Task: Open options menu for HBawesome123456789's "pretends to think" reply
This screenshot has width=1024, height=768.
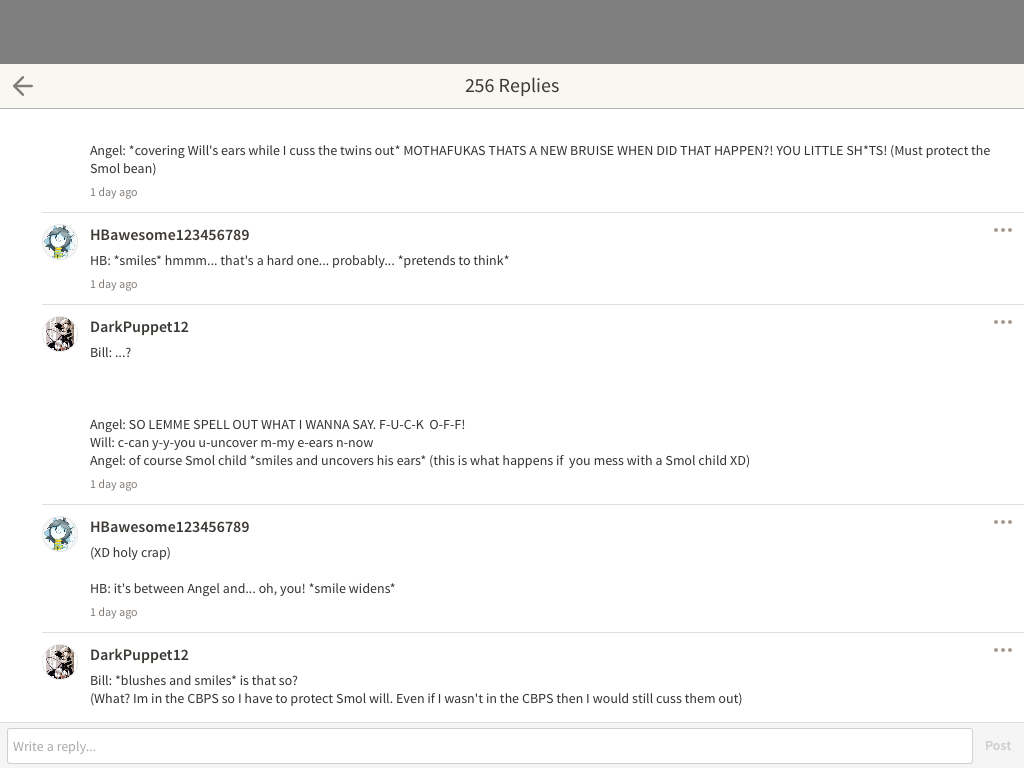Action: (x=1002, y=230)
